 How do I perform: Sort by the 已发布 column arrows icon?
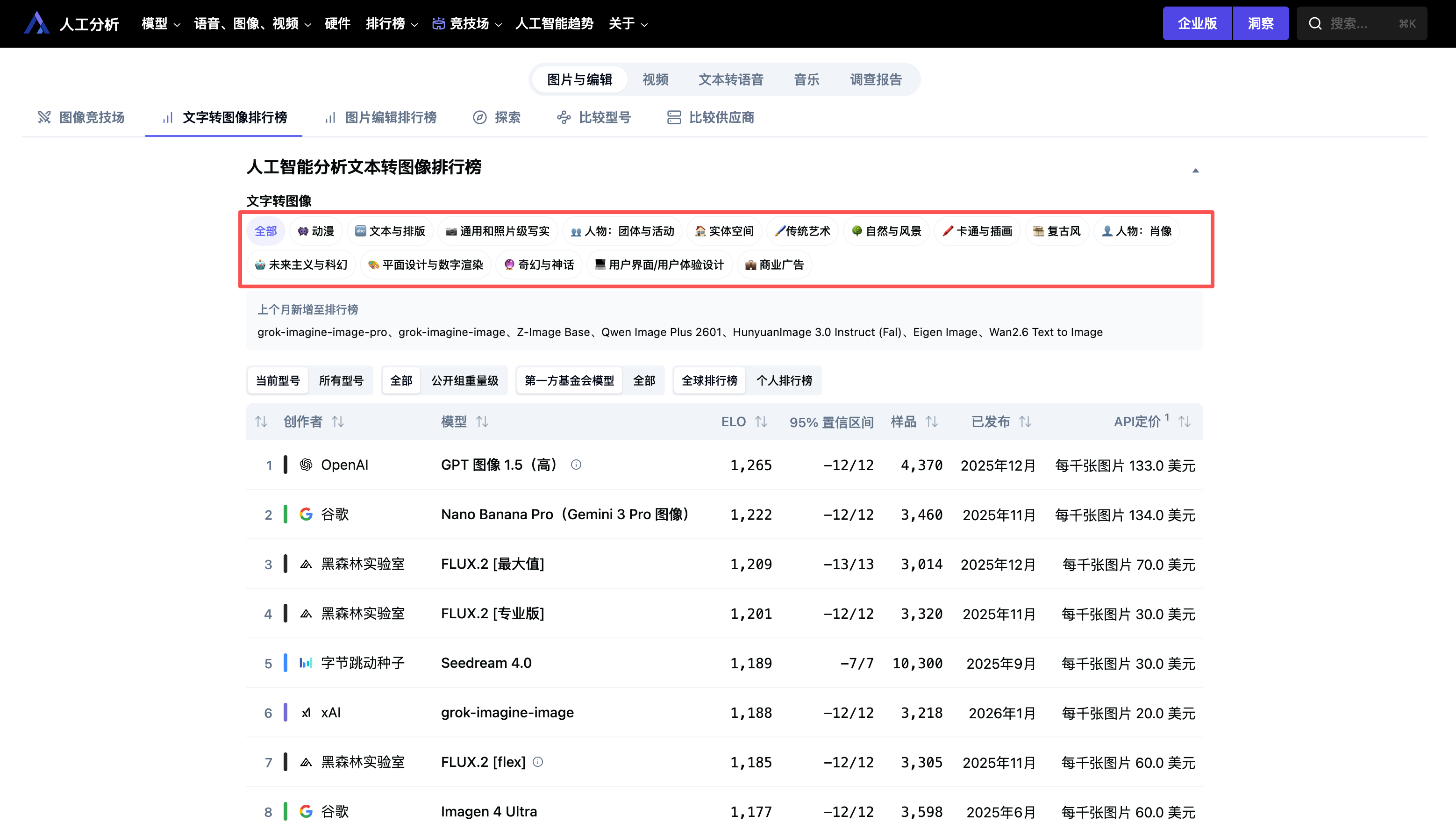coord(1025,422)
